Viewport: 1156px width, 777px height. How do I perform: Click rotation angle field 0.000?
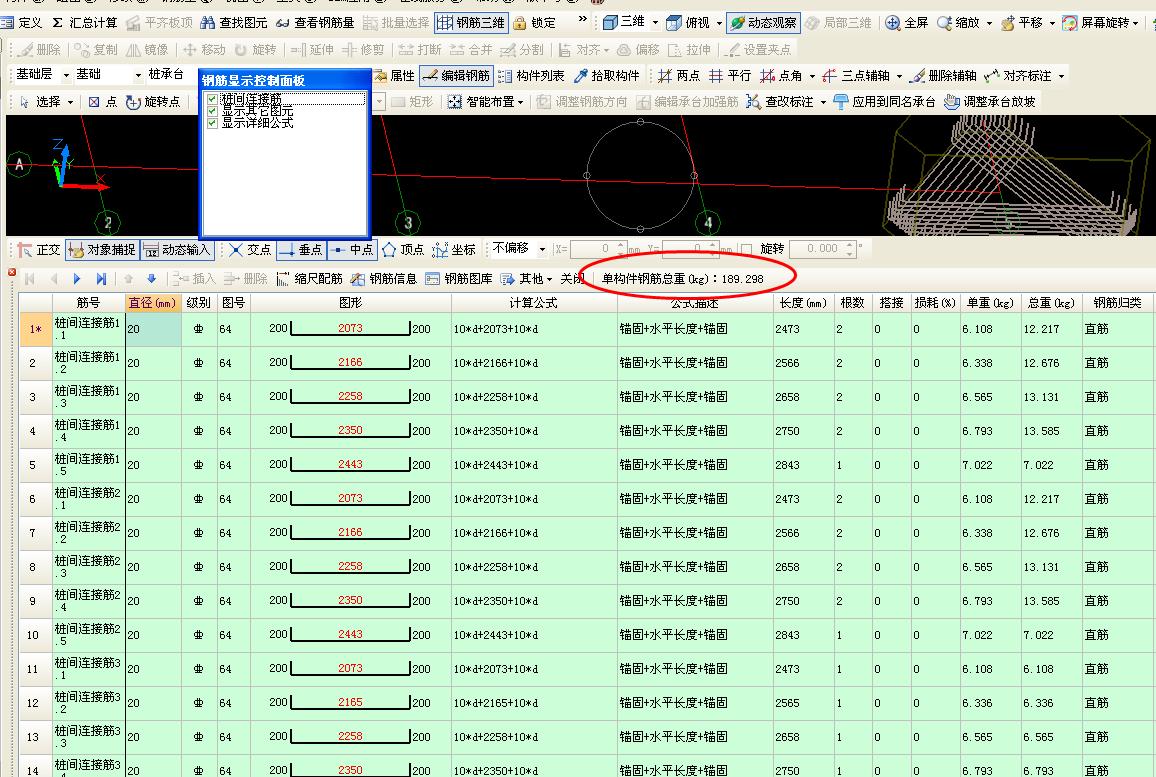click(822, 249)
